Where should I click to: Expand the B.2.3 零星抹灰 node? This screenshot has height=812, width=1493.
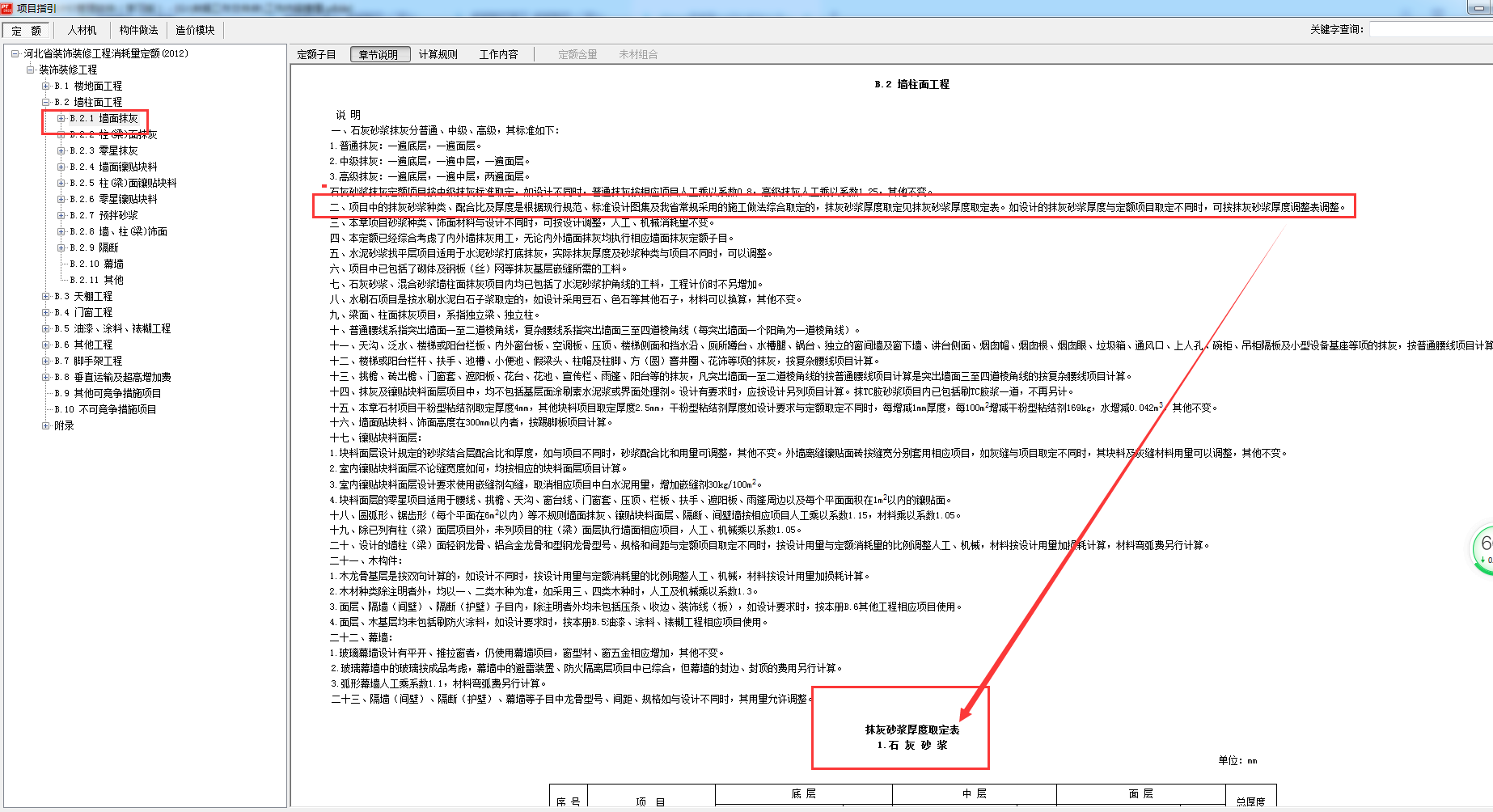pos(61,150)
